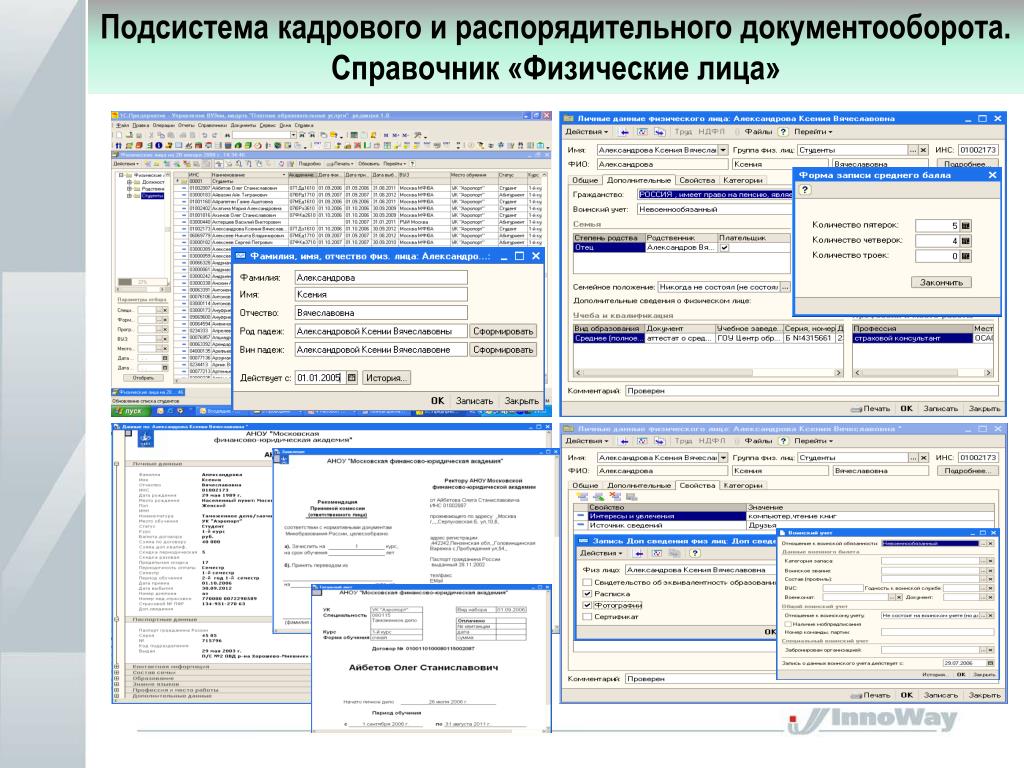This screenshot has width=1024, height=768.
Task: Click Подробнее in upper Личные данные window
Action: [967, 165]
